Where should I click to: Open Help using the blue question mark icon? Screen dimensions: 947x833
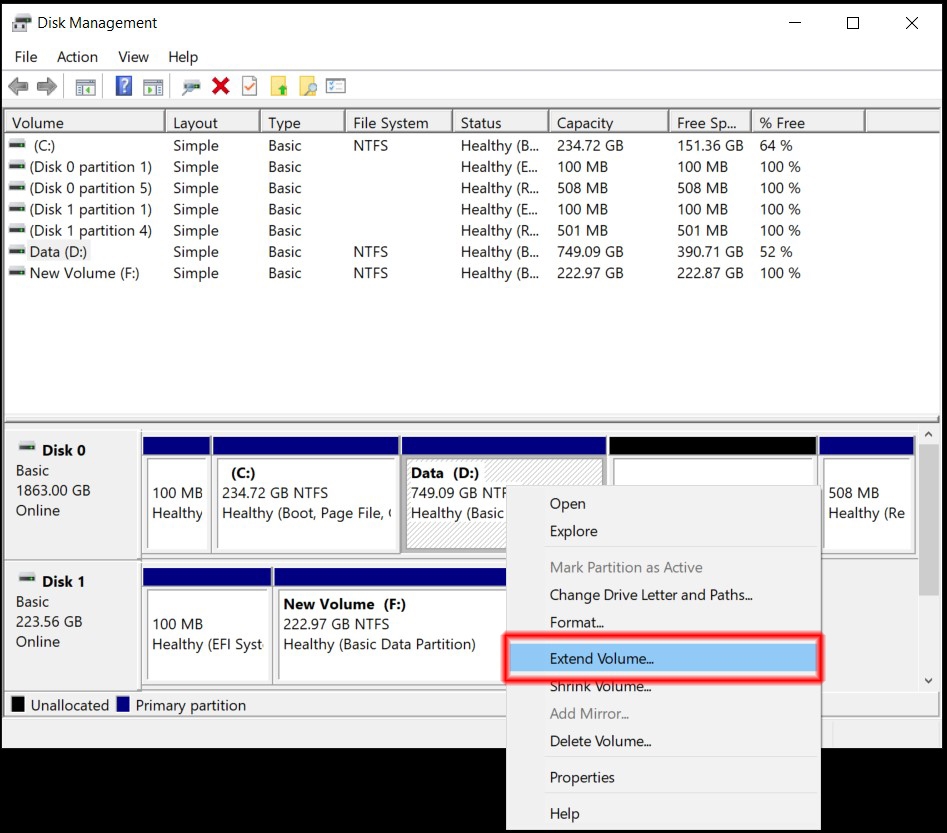pos(123,86)
